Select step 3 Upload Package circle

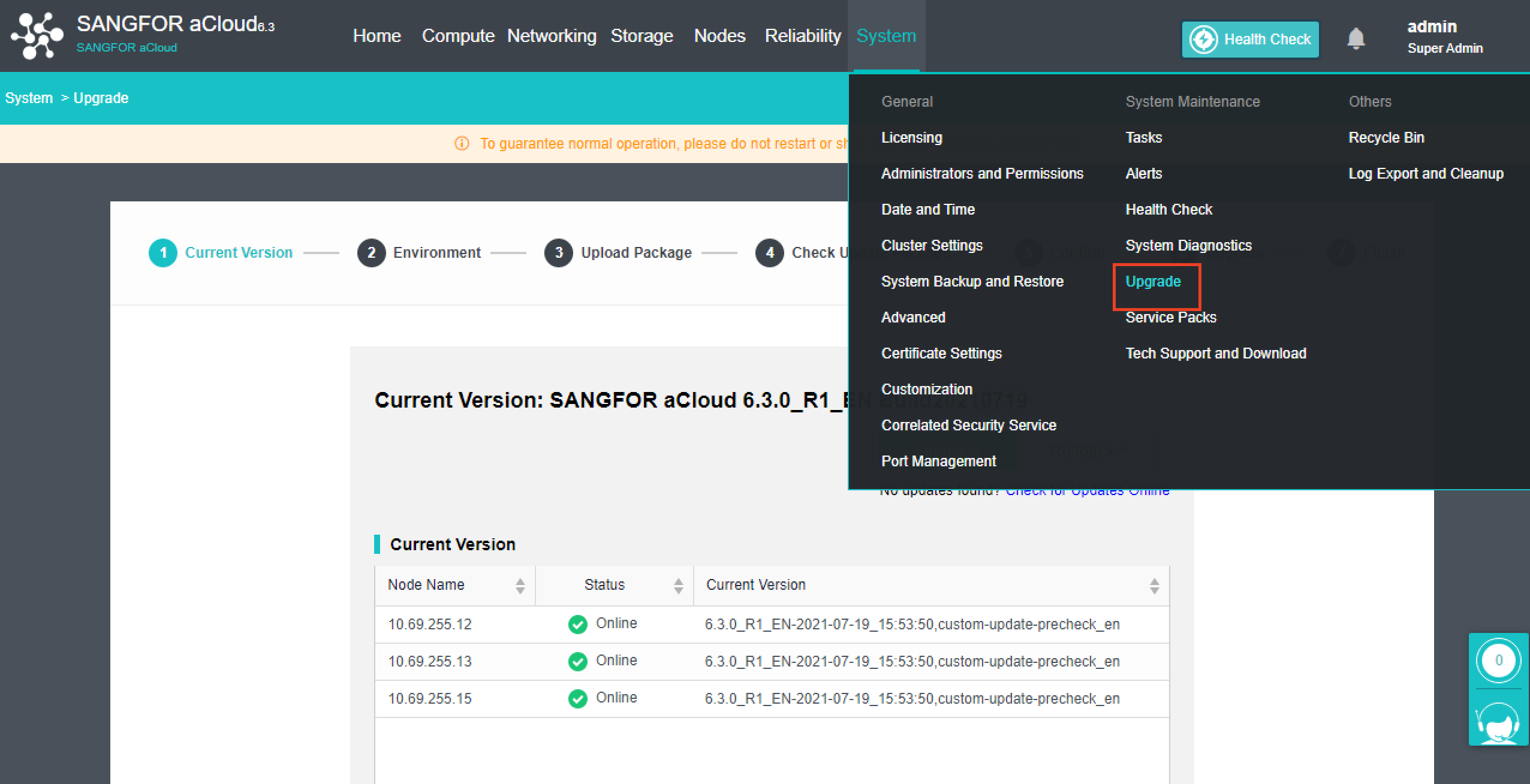[x=559, y=253]
